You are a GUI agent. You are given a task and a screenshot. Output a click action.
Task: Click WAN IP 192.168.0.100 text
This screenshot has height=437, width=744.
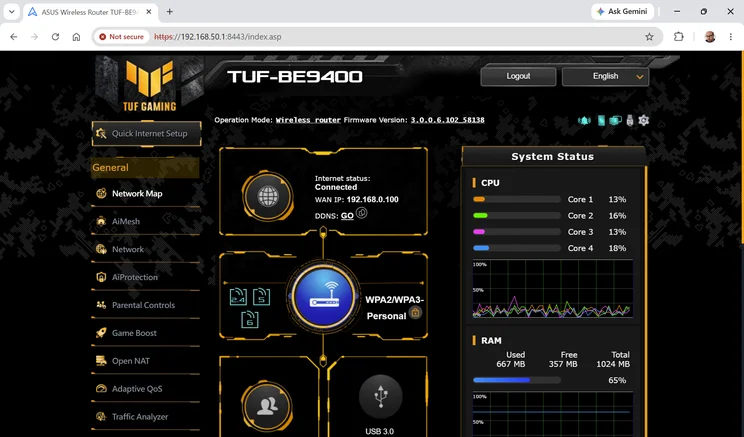(x=357, y=200)
